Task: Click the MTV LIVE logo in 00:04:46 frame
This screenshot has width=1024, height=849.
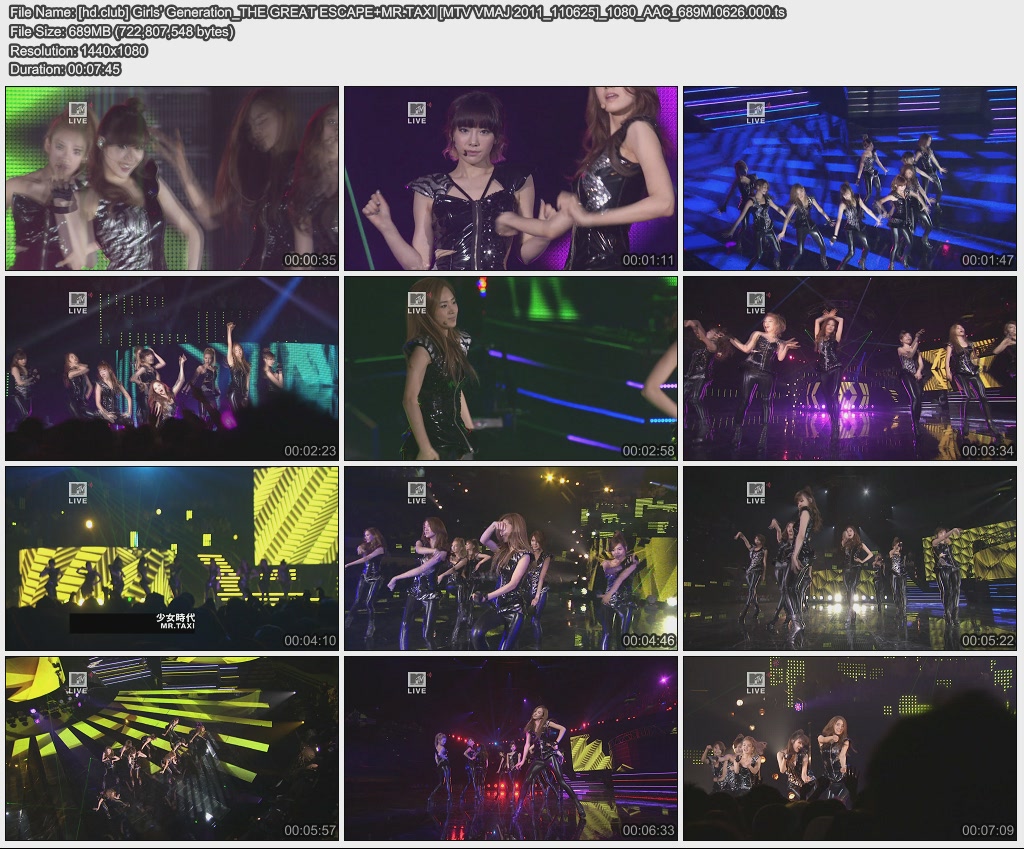Action: [x=417, y=493]
